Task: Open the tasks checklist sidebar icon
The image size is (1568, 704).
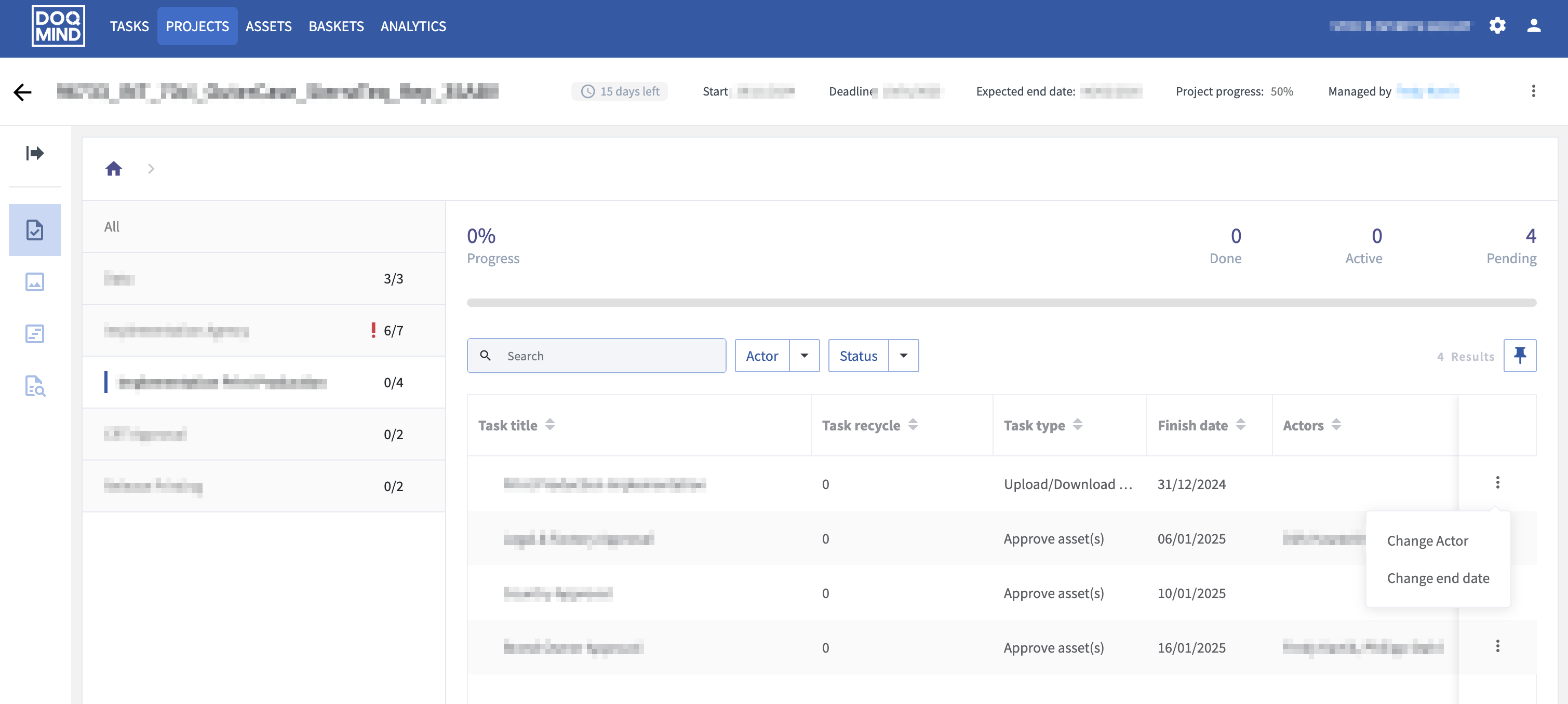Action: (x=35, y=230)
